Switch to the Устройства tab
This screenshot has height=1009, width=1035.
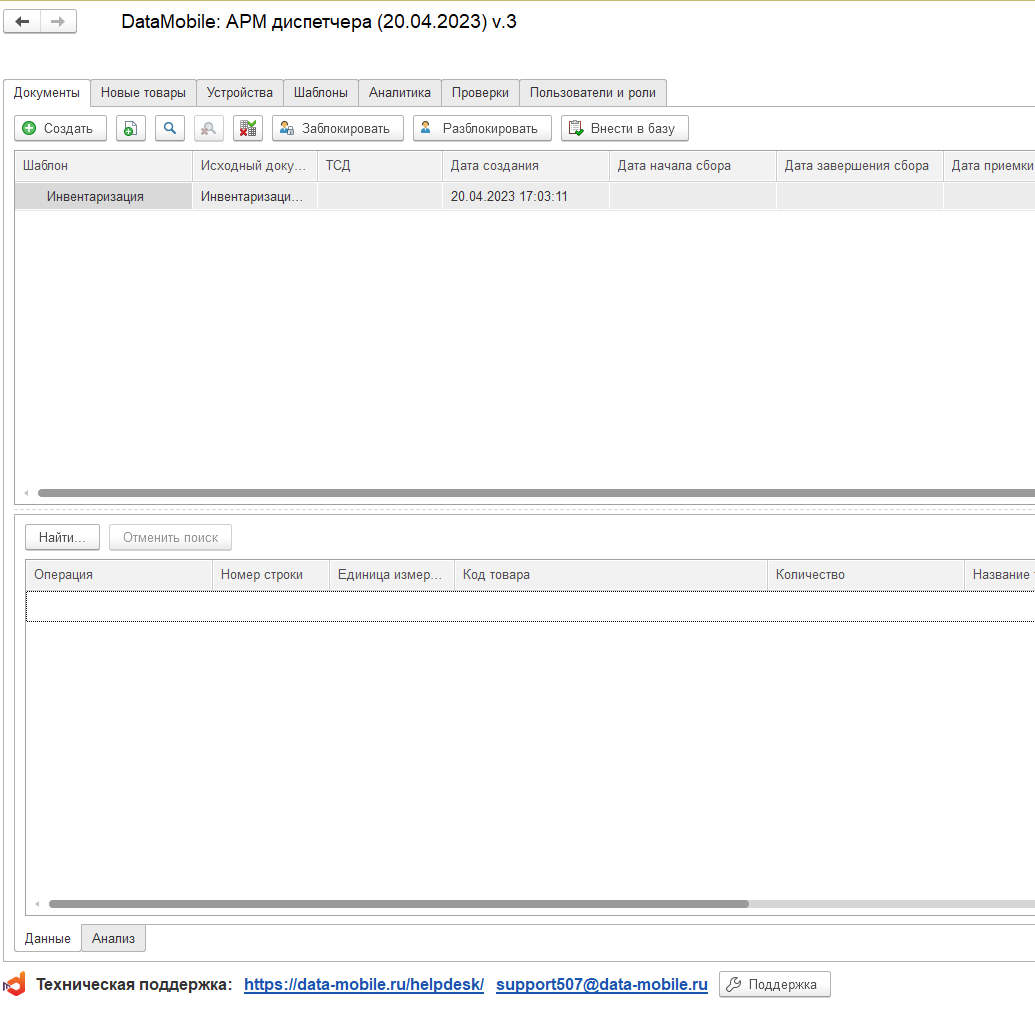coord(240,93)
